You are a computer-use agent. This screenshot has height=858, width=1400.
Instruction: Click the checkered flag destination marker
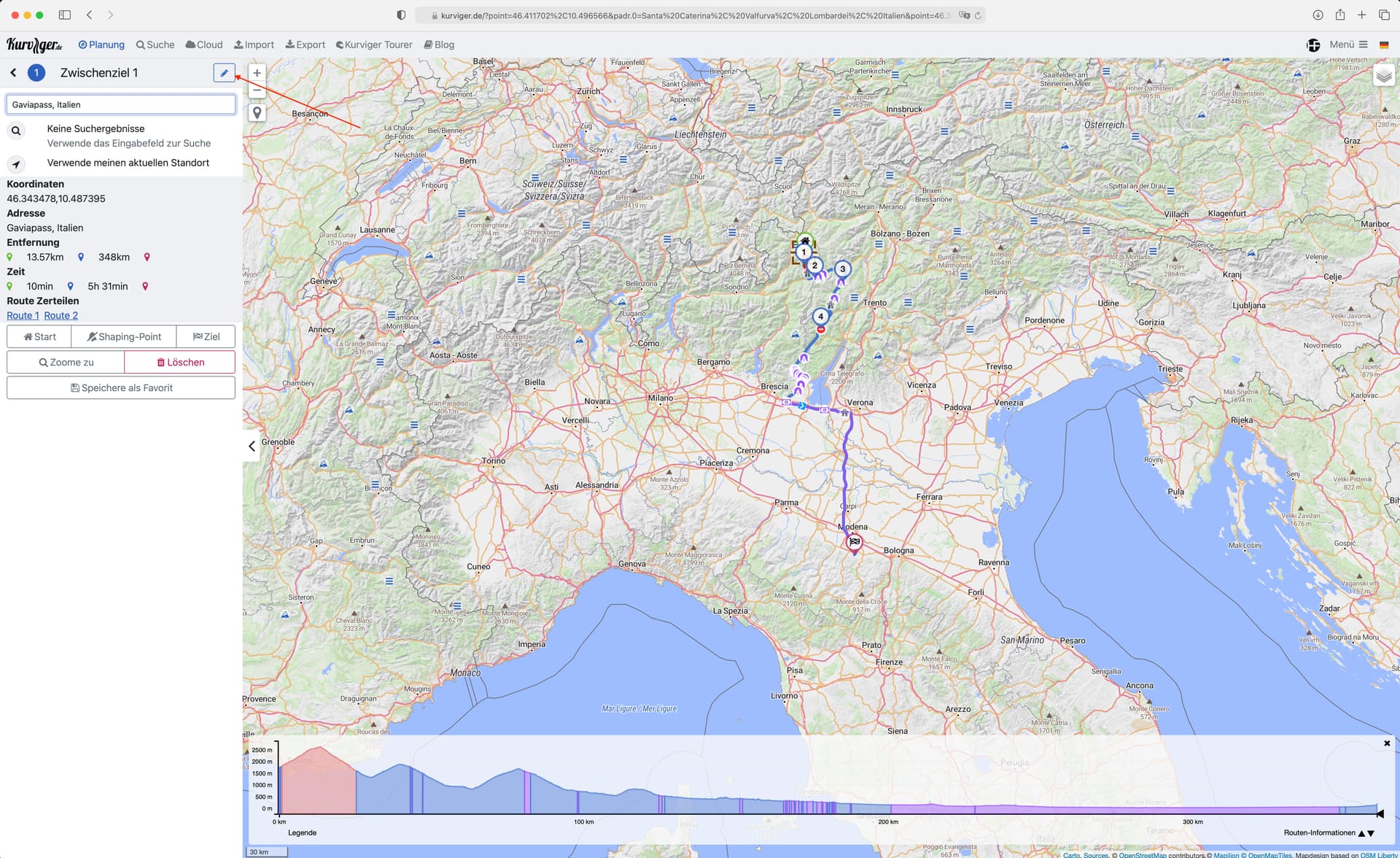[x=854, y=542]
